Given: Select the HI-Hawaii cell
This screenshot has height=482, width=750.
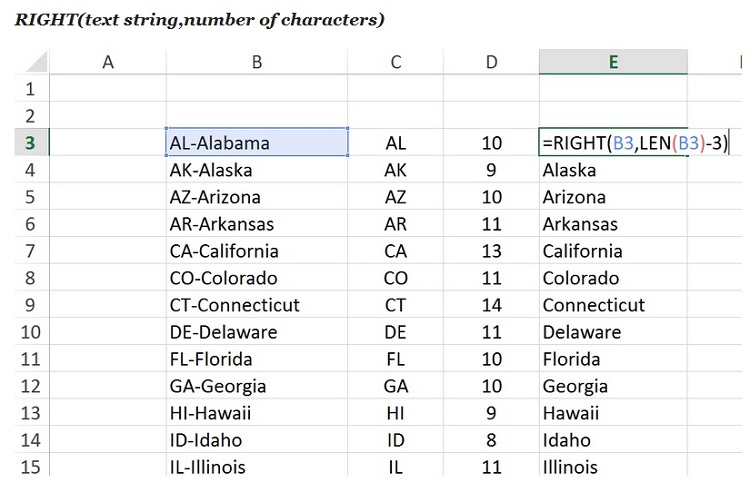Looking at the screenshot, I should (257, 413).
